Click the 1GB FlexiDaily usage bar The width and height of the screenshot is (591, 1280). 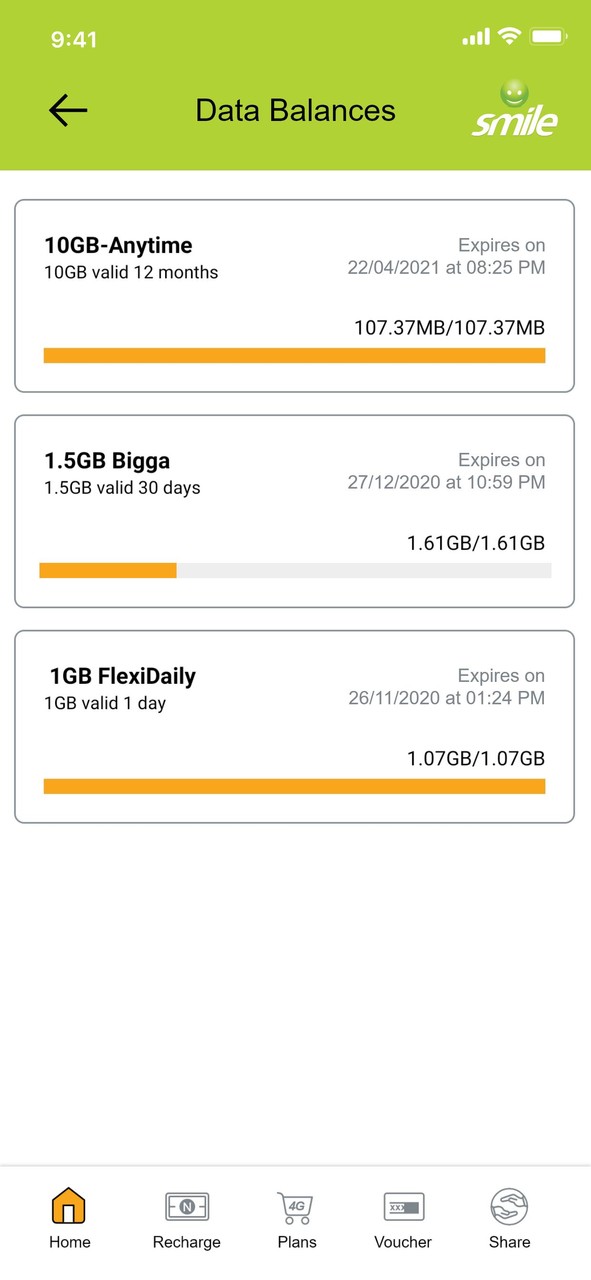pos(295,786)
